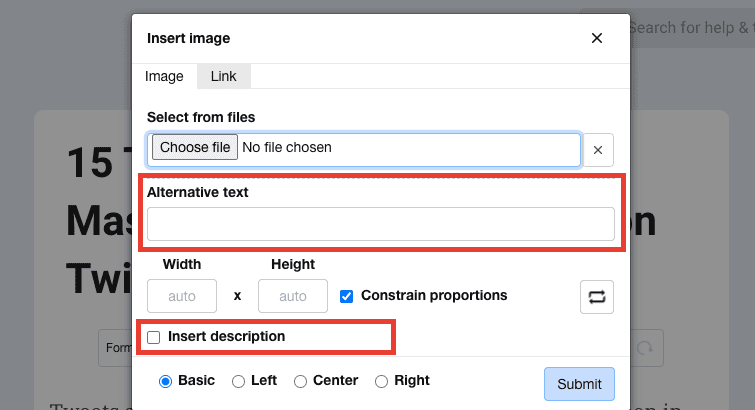Select Center alignment radio button

(300, 381)
